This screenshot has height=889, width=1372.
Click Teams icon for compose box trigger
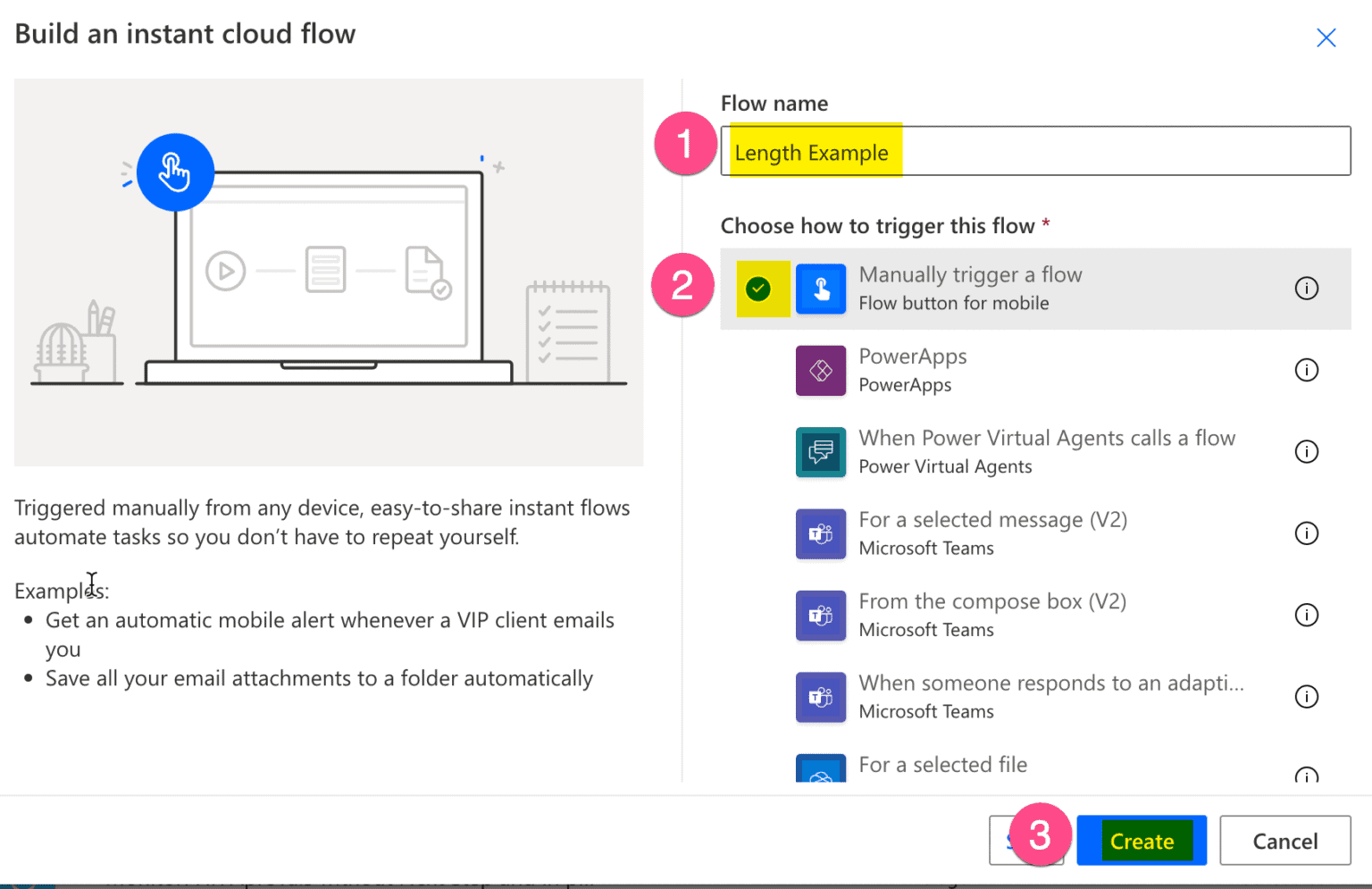click(820, 615)
